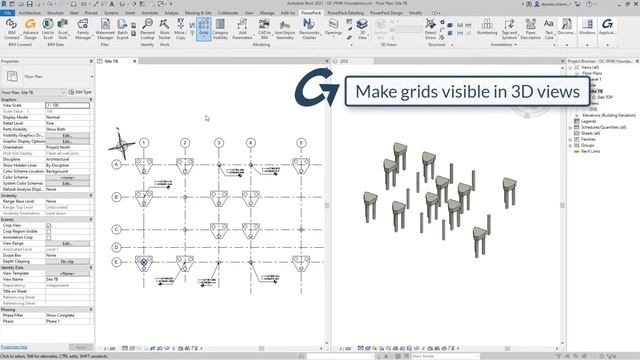This screenshot has height=360, width=640.
Task: Select the Move / Copy tool
Action: [180, 29]
